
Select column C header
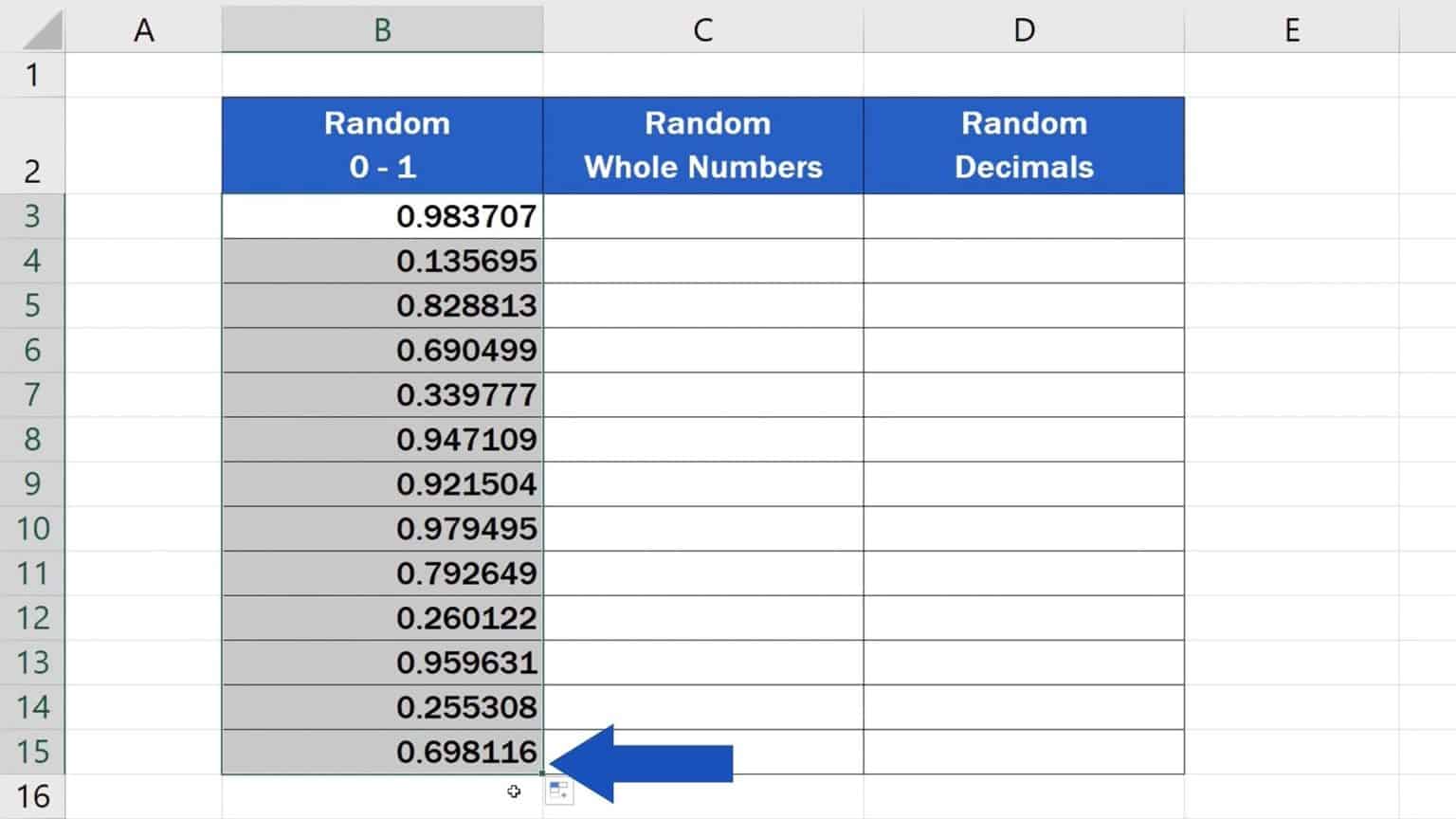point(702,30)
